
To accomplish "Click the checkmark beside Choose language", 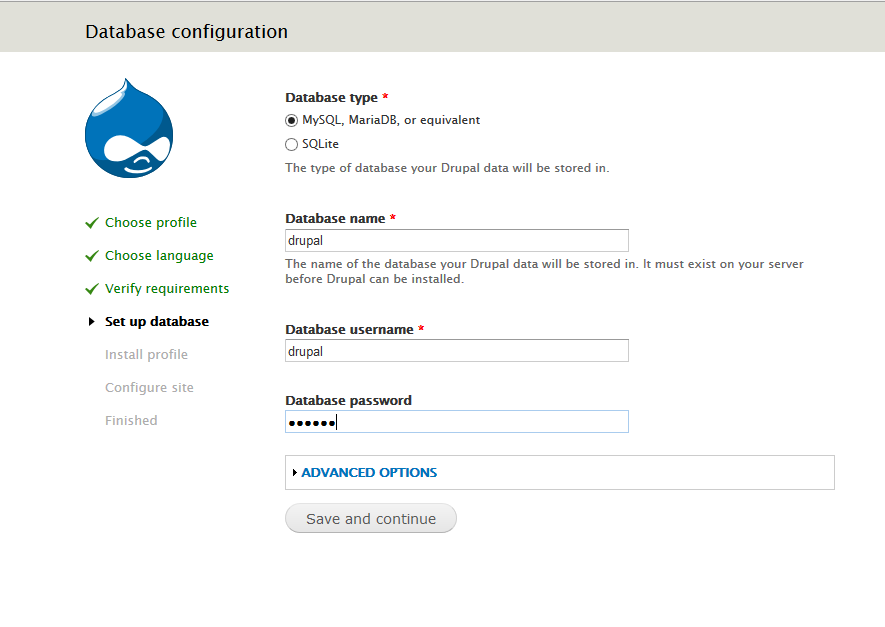I will (x=92, y=256).
